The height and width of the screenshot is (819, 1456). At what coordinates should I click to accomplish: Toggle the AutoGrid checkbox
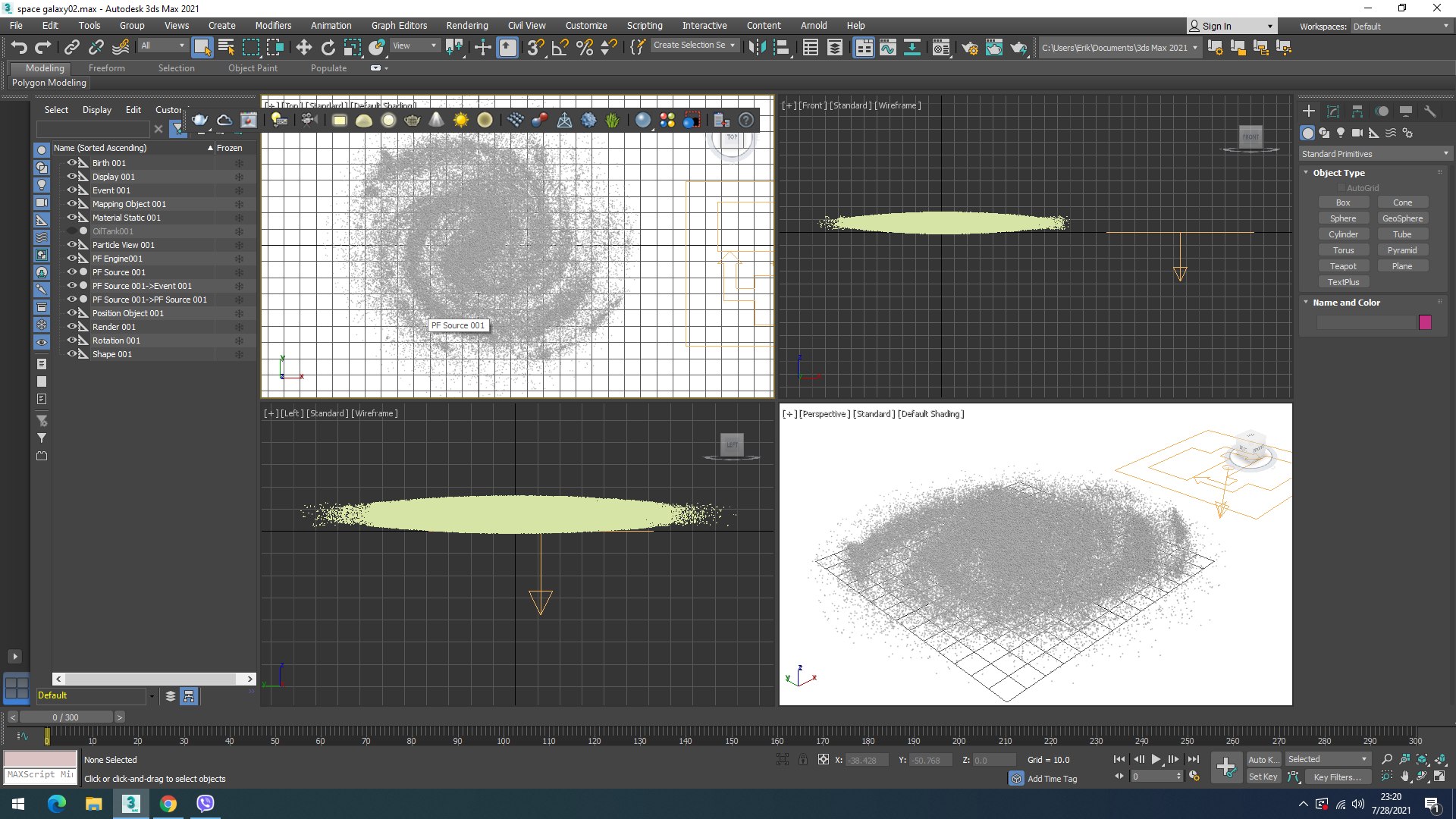(x=1341, y=188)
